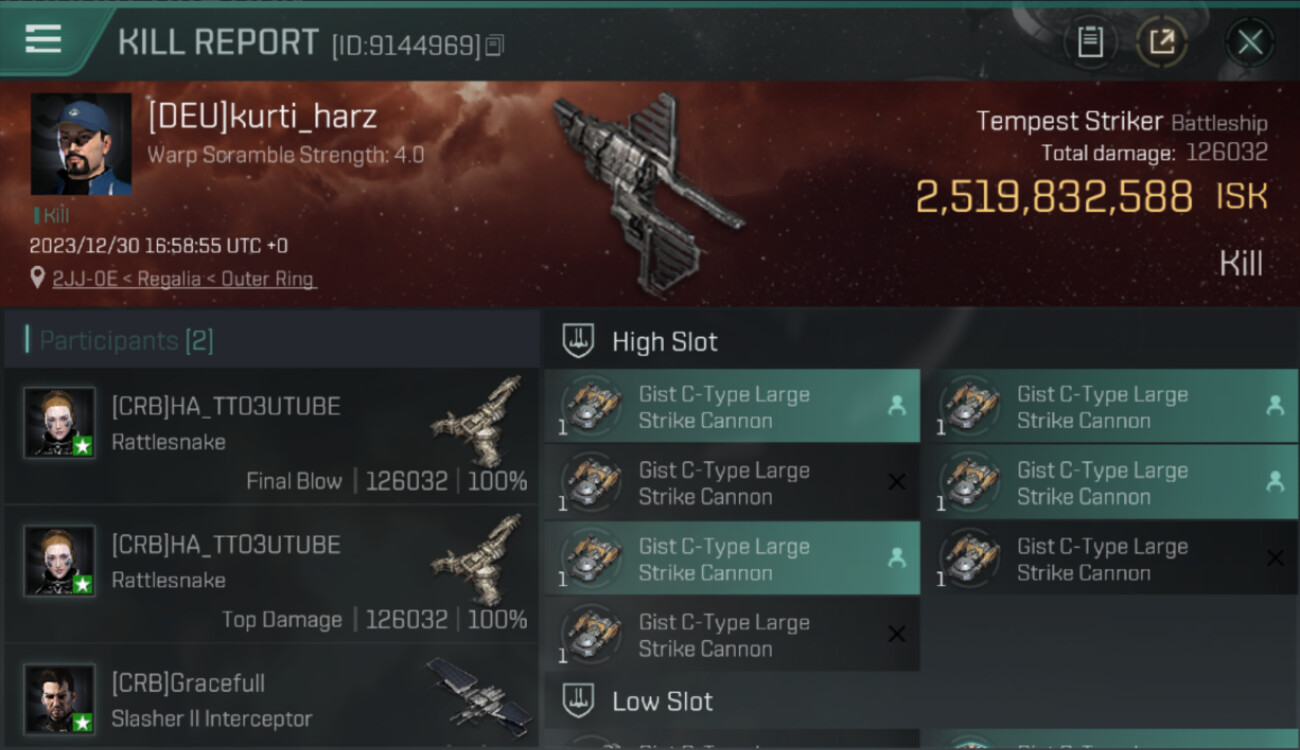1300x750 pixels.
Task: Close the kill report window
Action: pyautogui.click(x=1250, y=42)
